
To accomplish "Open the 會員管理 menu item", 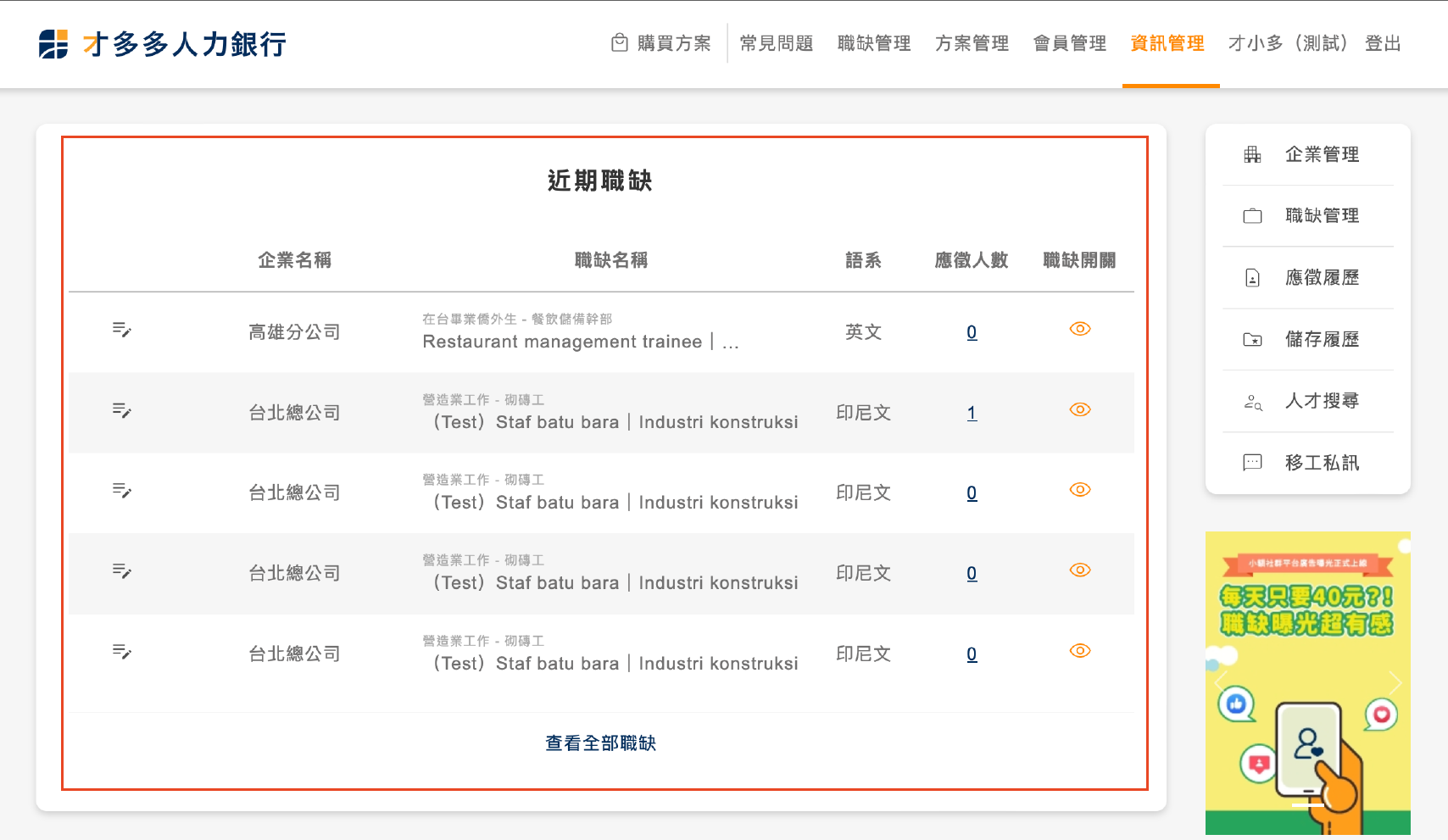I will pos(1070,43).
